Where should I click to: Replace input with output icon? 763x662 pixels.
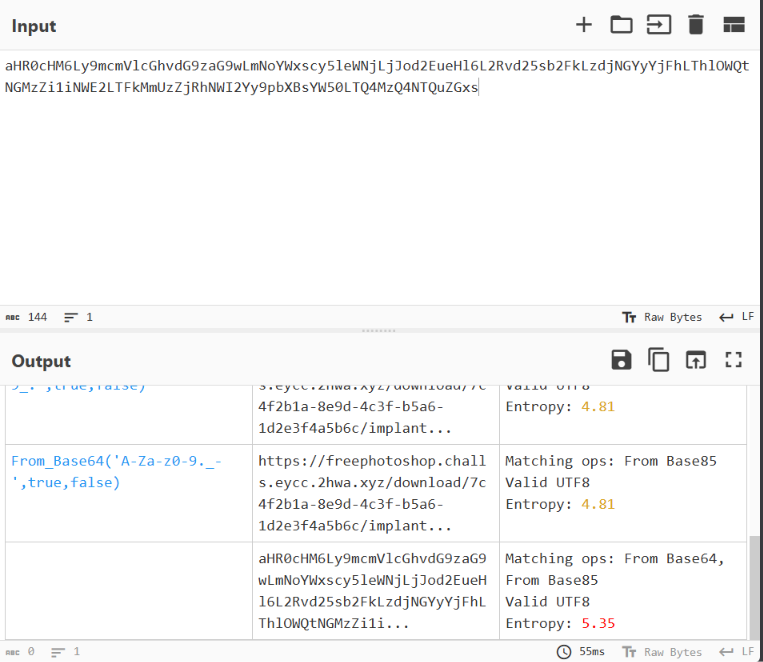[696, 360]
